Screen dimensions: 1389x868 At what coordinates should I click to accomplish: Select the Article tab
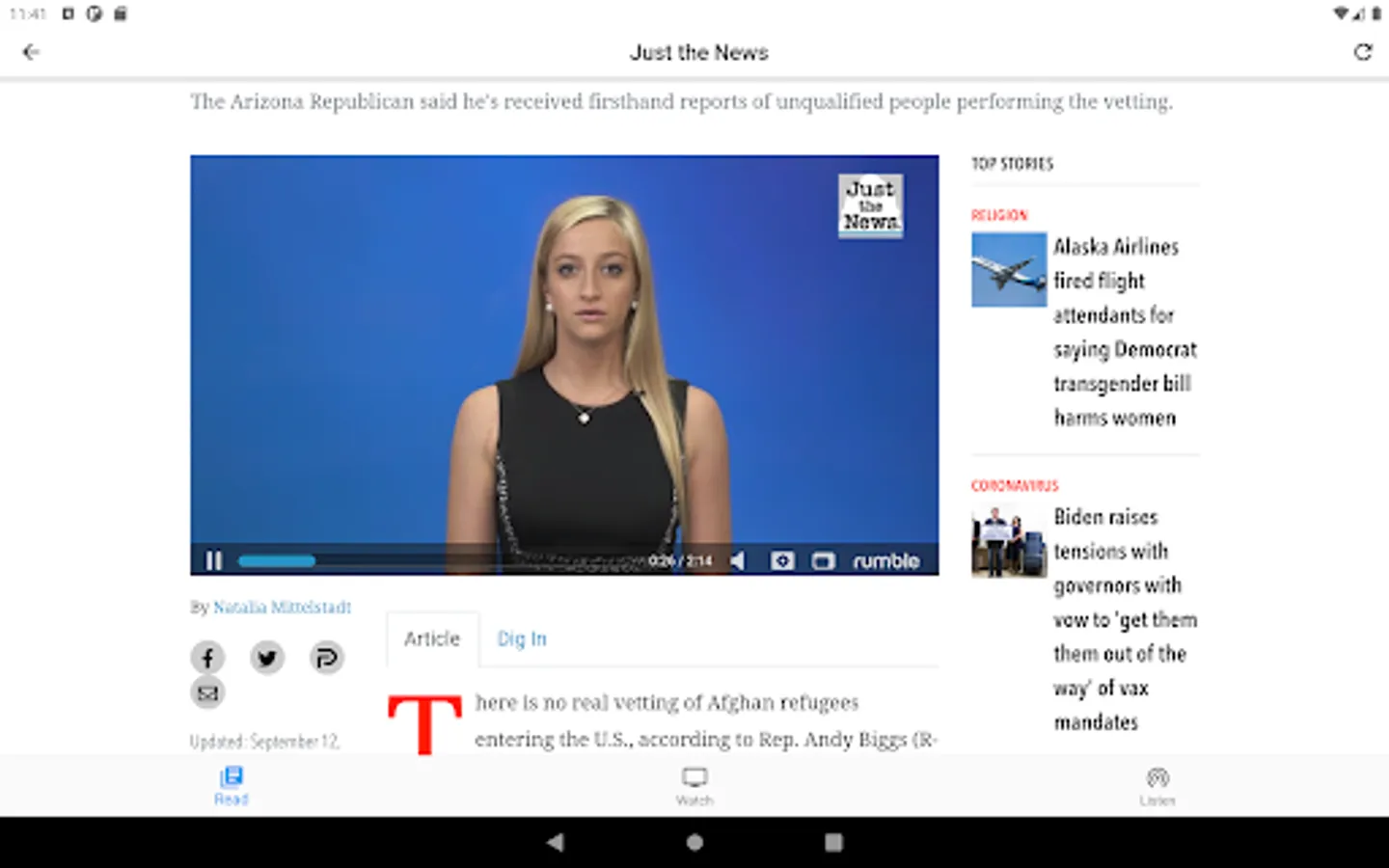tap(432, 638)
